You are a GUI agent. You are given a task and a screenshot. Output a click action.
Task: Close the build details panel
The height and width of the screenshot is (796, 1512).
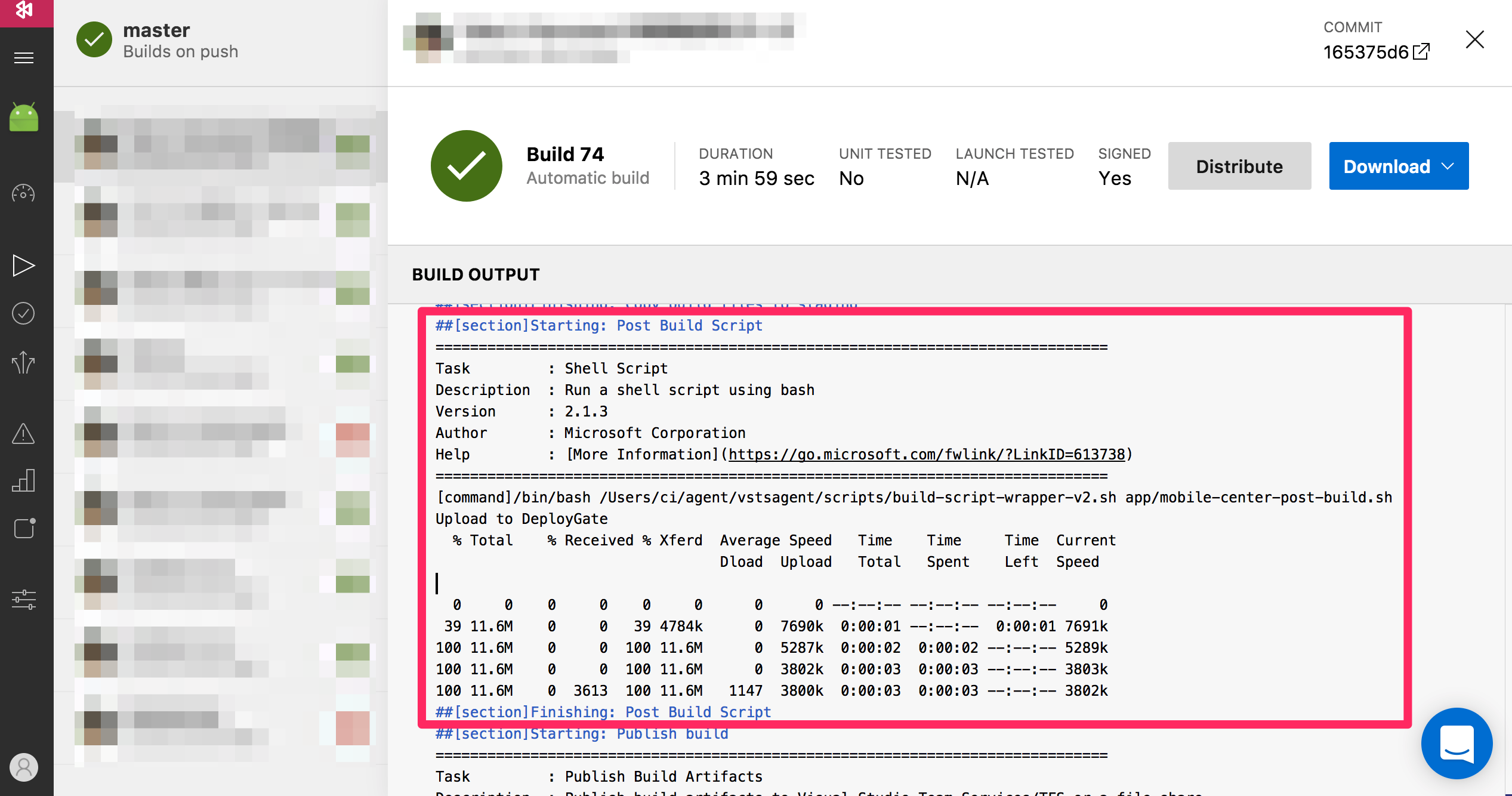pyautogui.click(x=1474, y=40)
